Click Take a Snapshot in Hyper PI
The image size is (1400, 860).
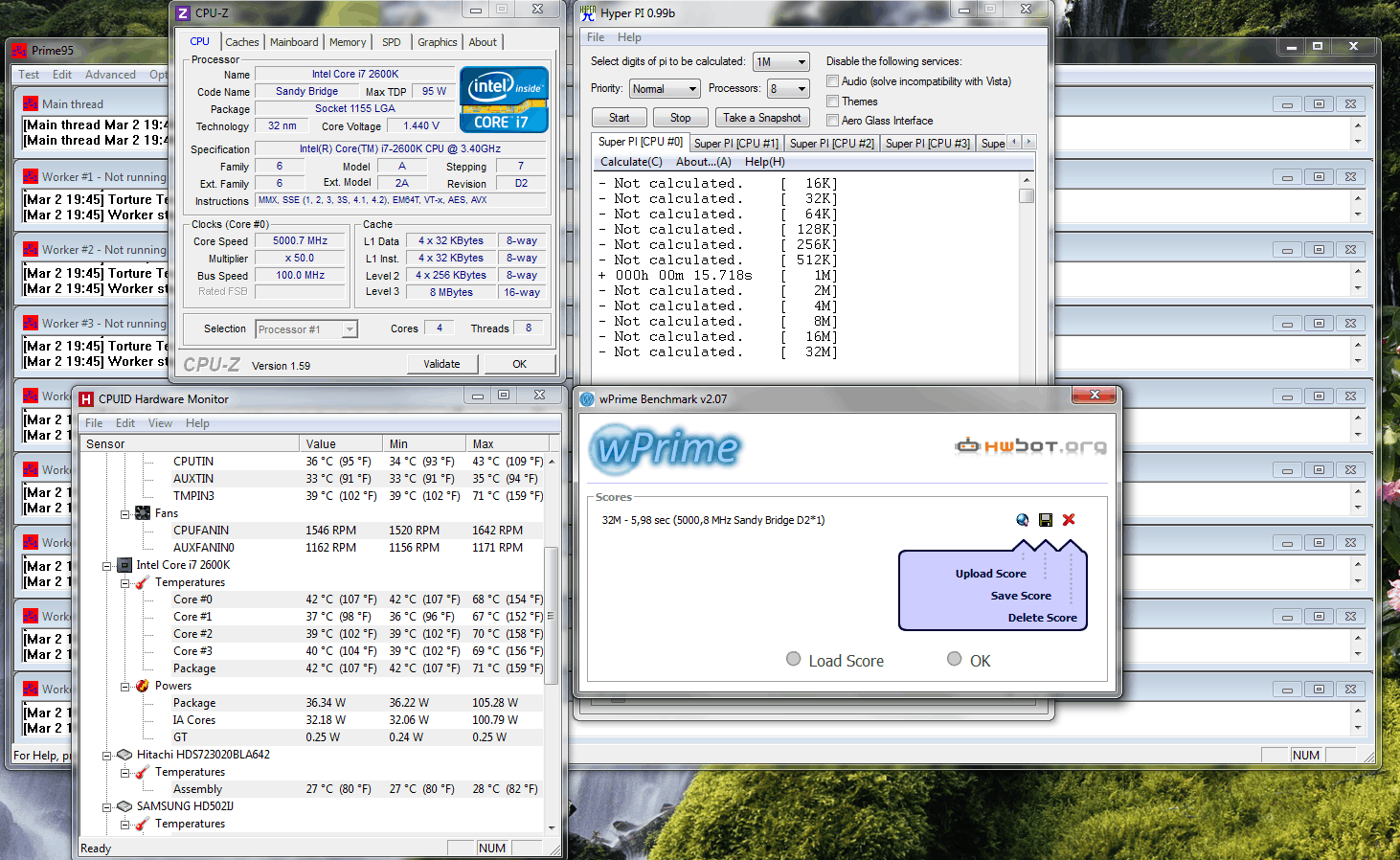point(762,118)
